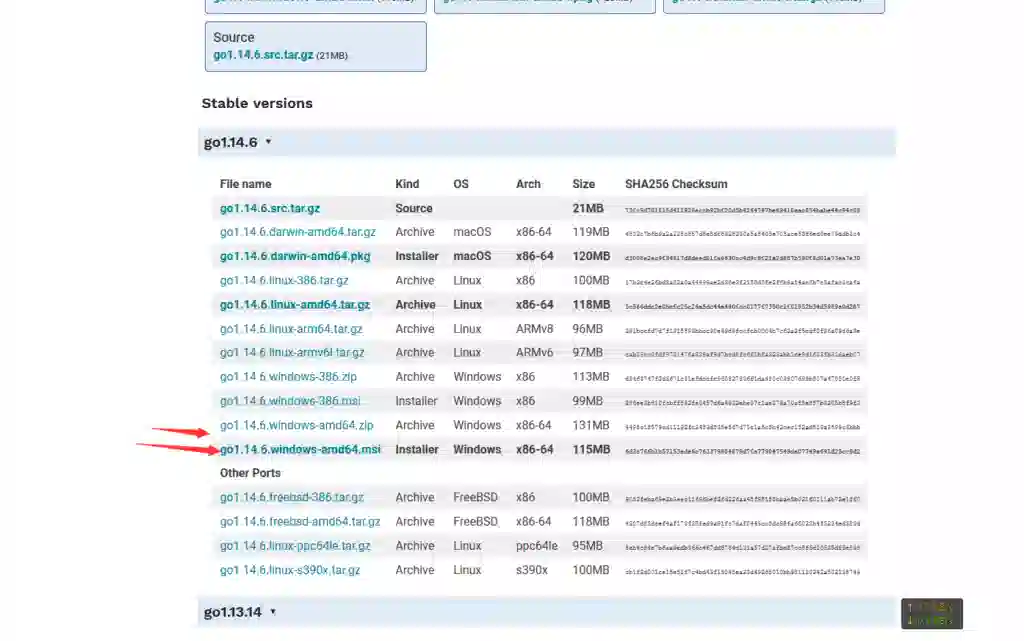Click the 120MB size cell
1024x641 pixels.
point(592,256)
